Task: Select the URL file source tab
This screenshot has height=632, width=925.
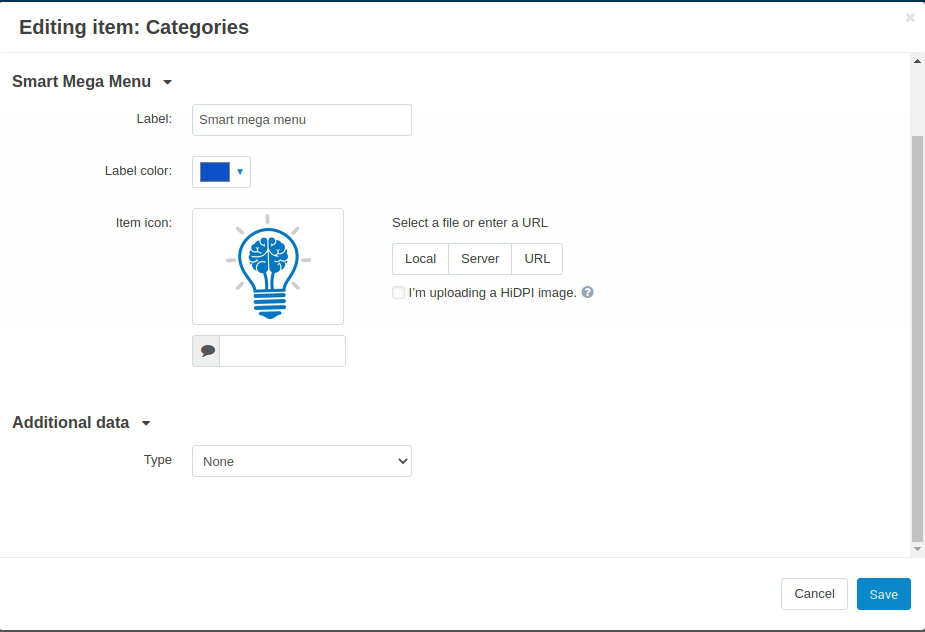Action: pyautogui.click(x=537, y=259)
